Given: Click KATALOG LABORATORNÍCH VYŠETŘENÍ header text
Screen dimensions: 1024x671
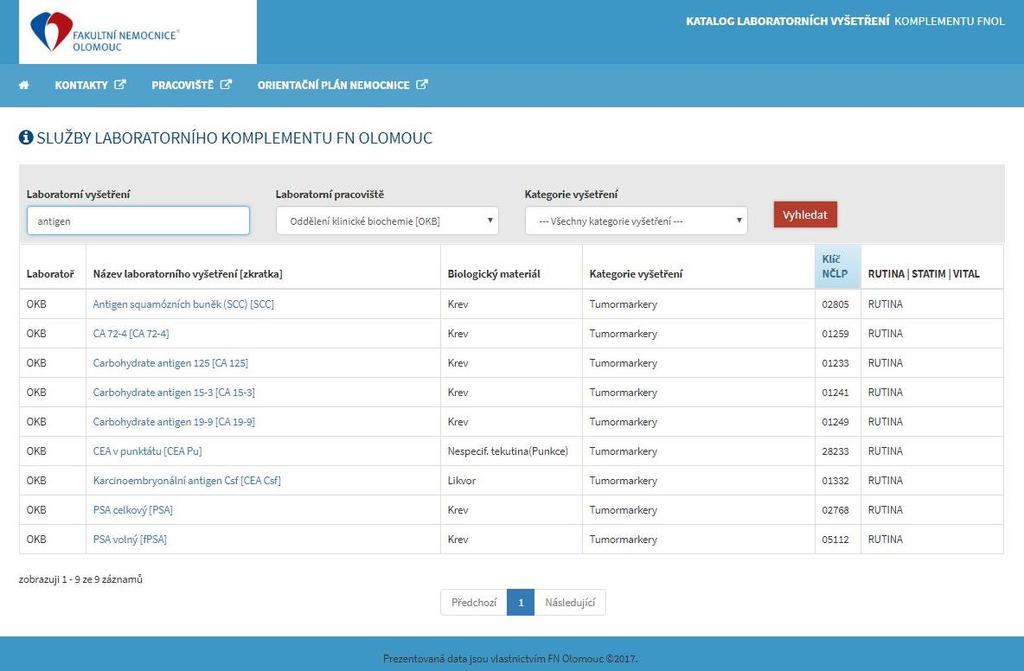Looking at the screenshot, I should point(787,21).
